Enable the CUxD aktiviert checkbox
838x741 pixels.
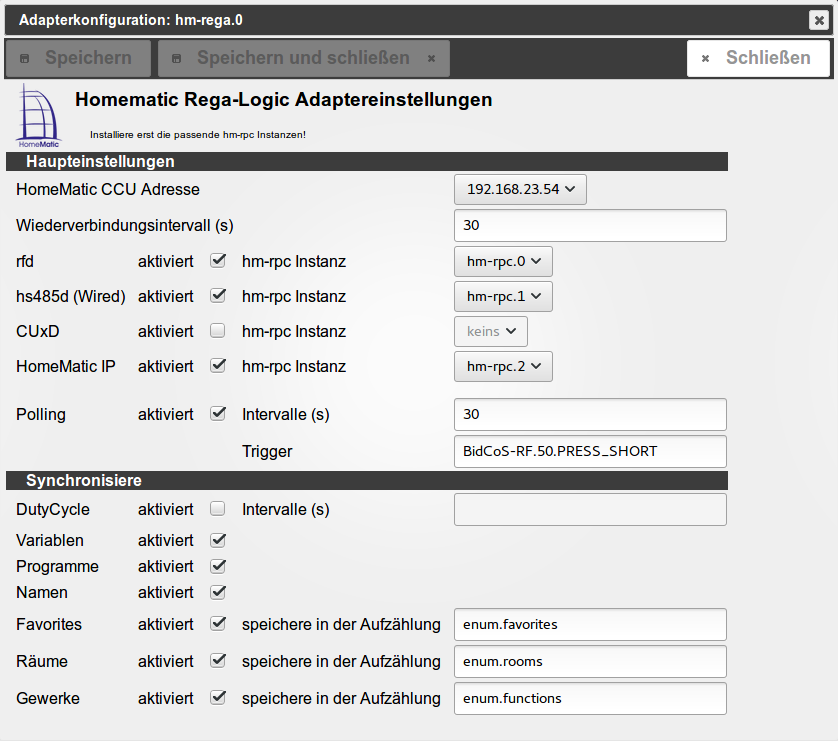[218, 331]
